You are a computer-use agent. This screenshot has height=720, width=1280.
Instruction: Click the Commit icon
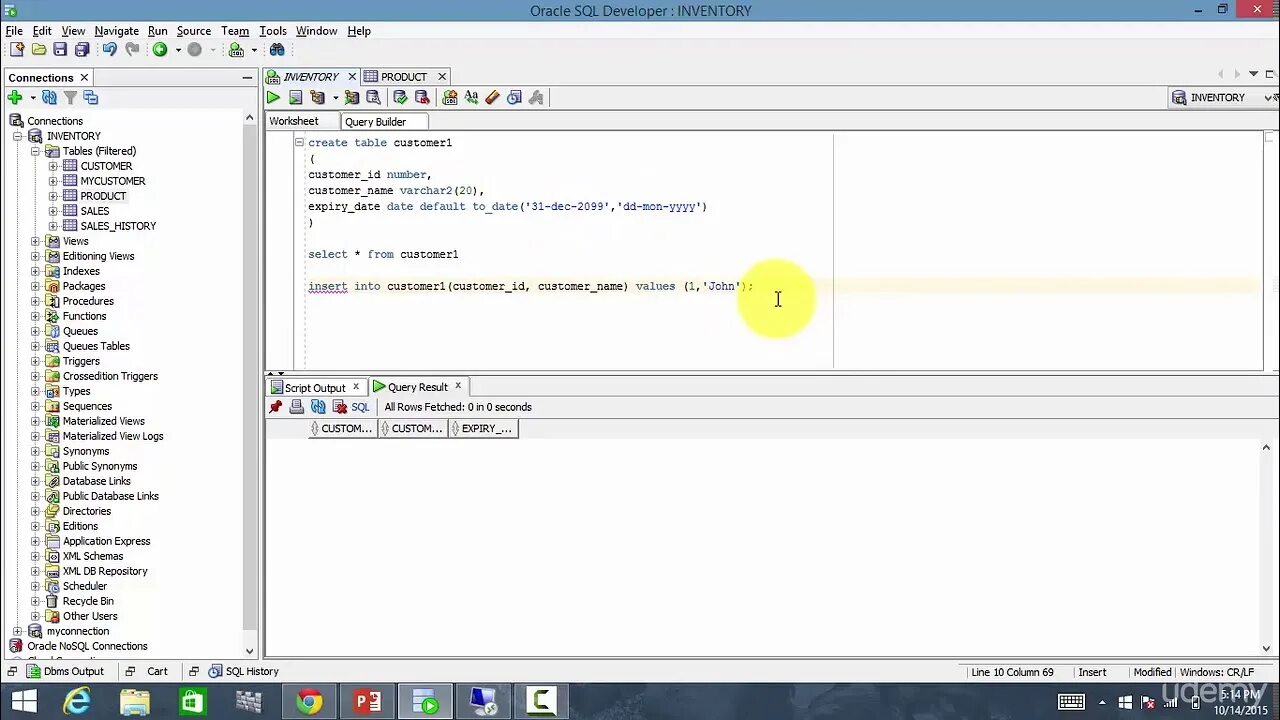pos(400,97)
